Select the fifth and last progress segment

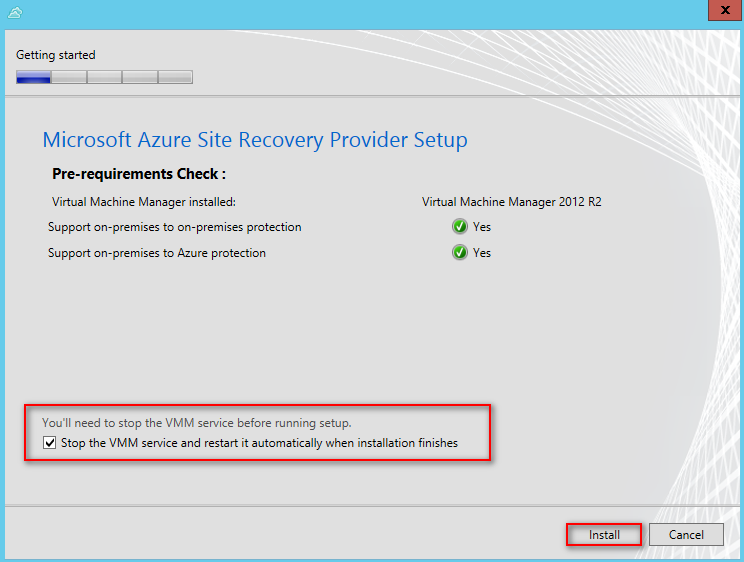tap(175, 77)
